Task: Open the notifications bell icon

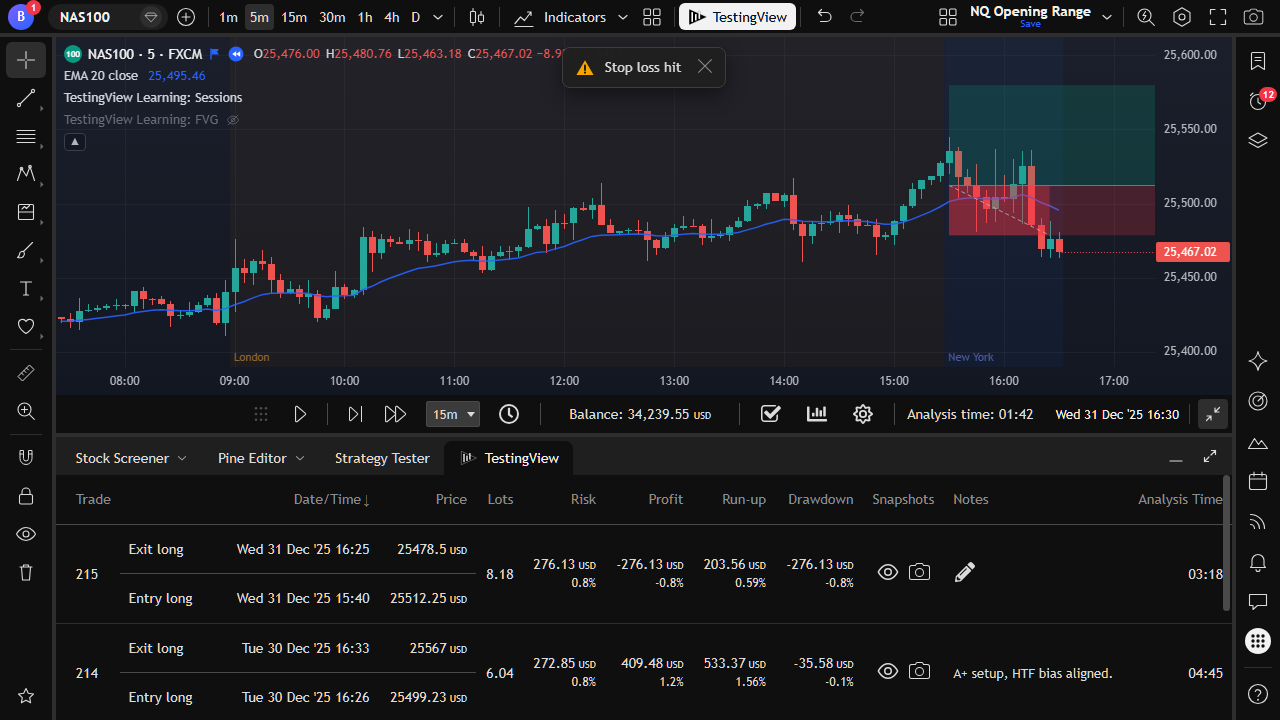Action: 1258,562
